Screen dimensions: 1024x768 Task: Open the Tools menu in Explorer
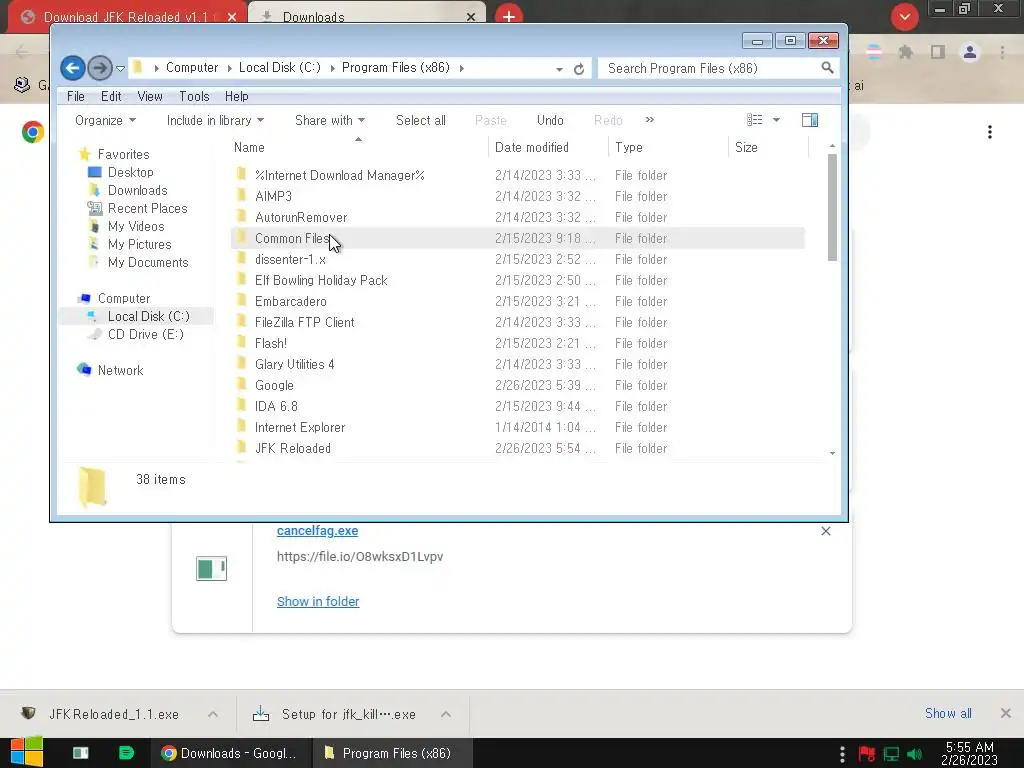194,97
